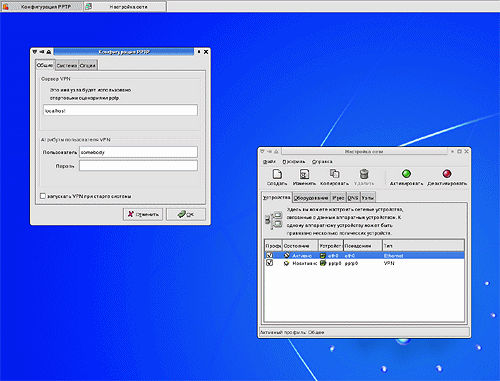Click the status icon in the ppp0 row

[286, 263]
